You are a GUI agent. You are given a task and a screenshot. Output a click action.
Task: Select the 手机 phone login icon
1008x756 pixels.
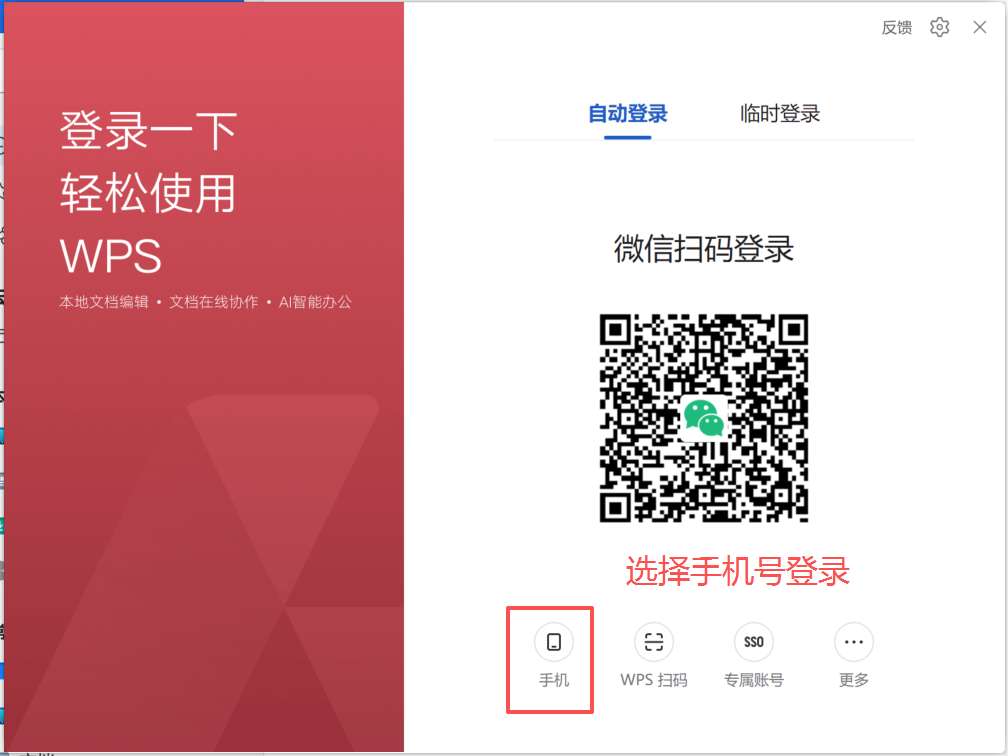click(554, 642)
